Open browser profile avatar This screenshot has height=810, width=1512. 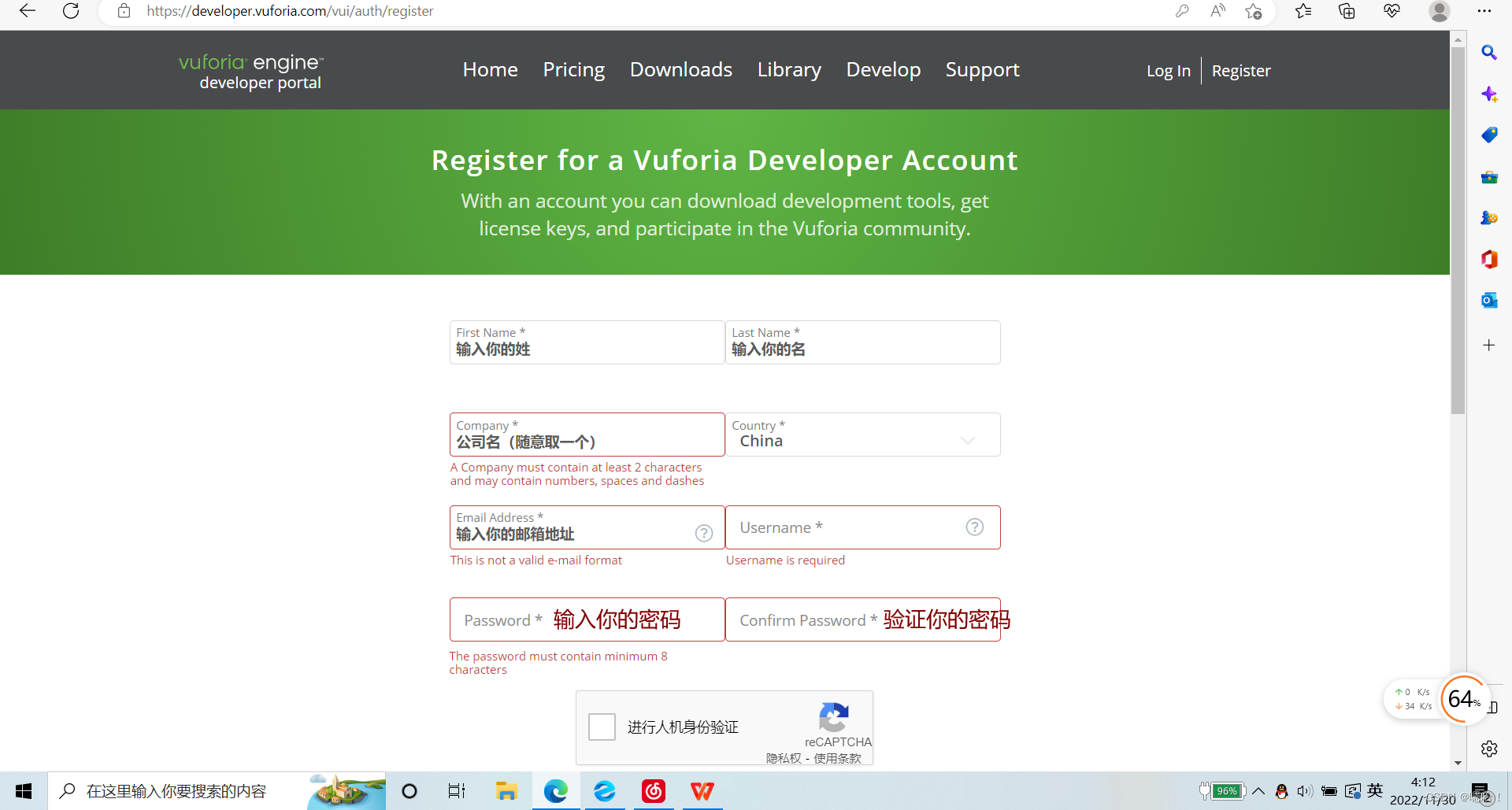tap(1439, 11)
